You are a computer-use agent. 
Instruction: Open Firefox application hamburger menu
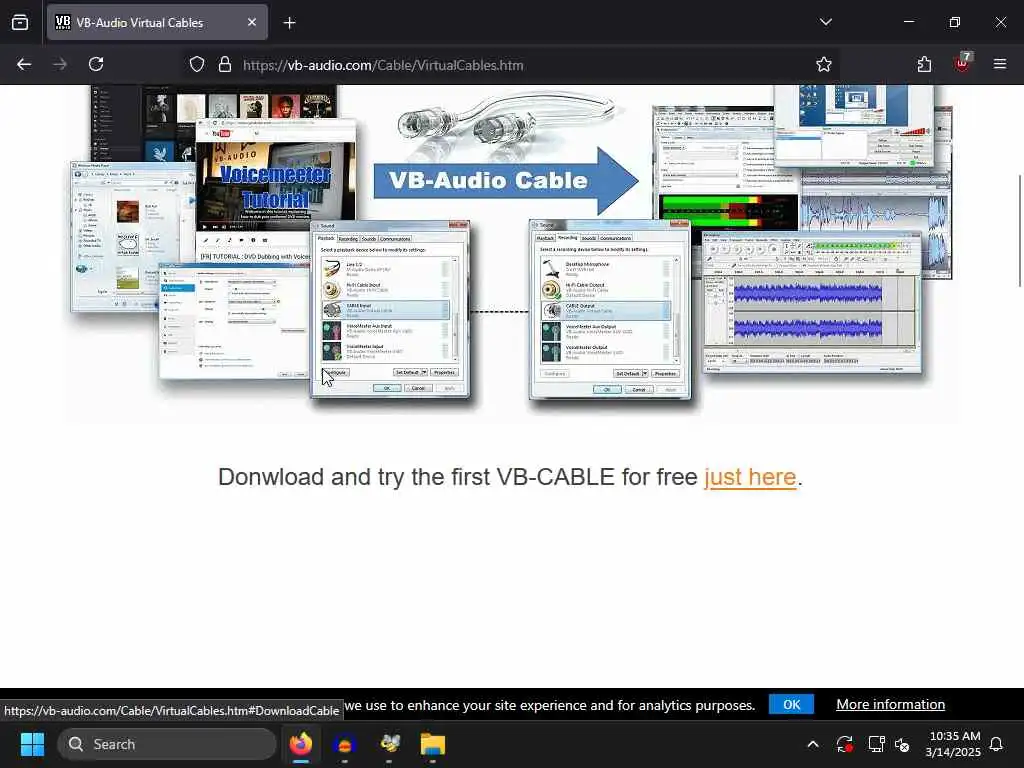tap(1000, 64)
